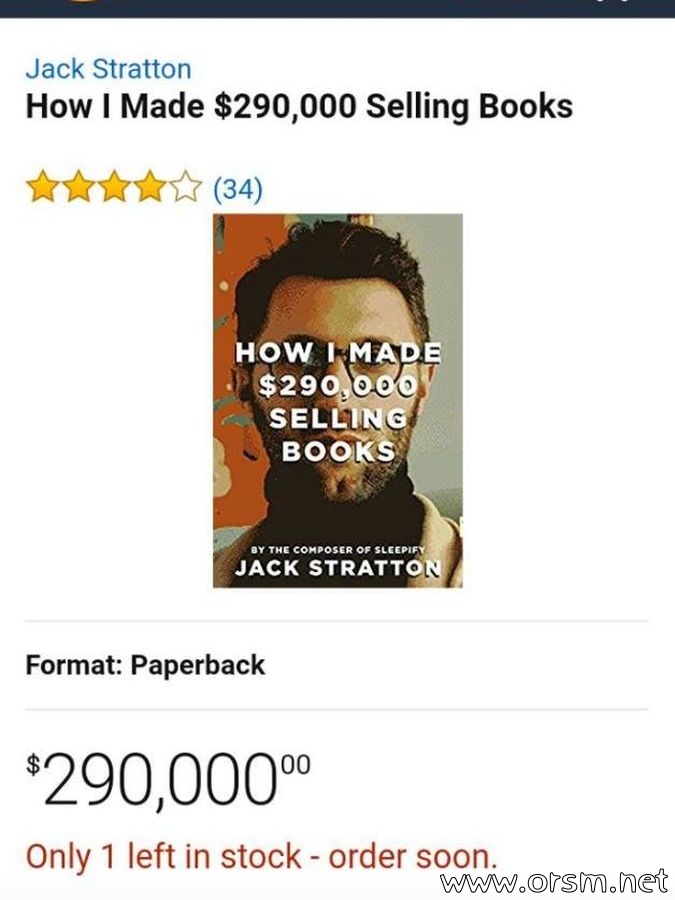The image size is (675, 900).
Task: Click the dollar sign beside the price
Action: click(x=33, y=764)
